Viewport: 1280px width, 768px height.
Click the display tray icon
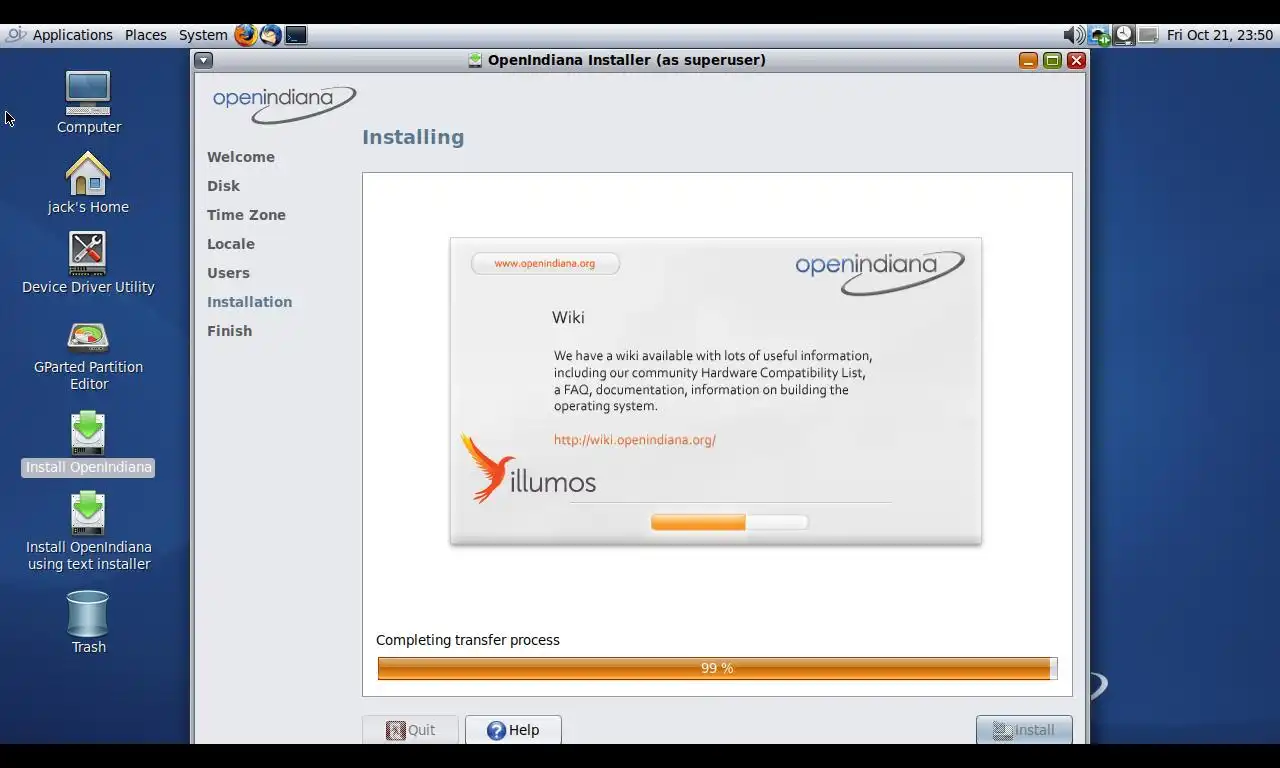point(1148,35)
